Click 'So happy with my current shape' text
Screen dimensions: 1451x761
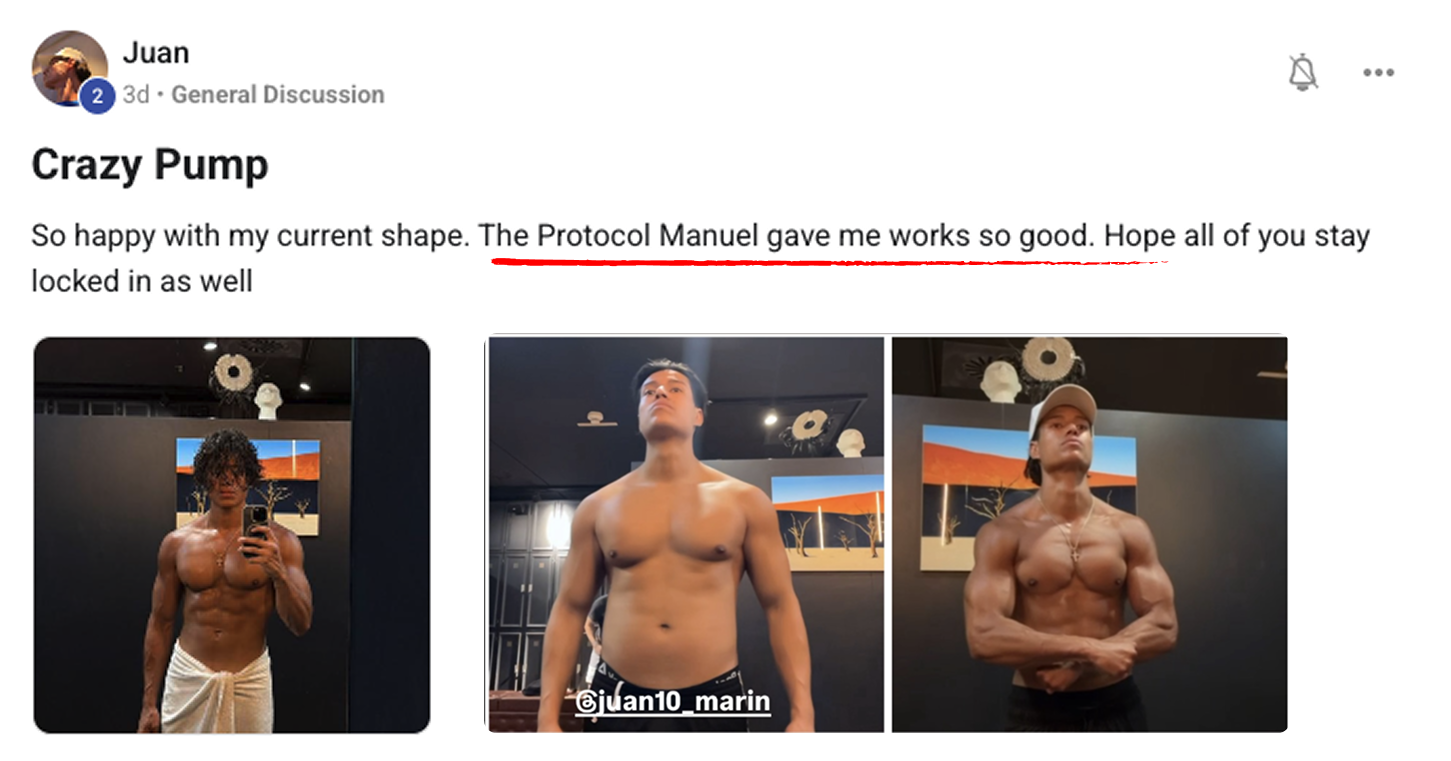pos(250,237)
